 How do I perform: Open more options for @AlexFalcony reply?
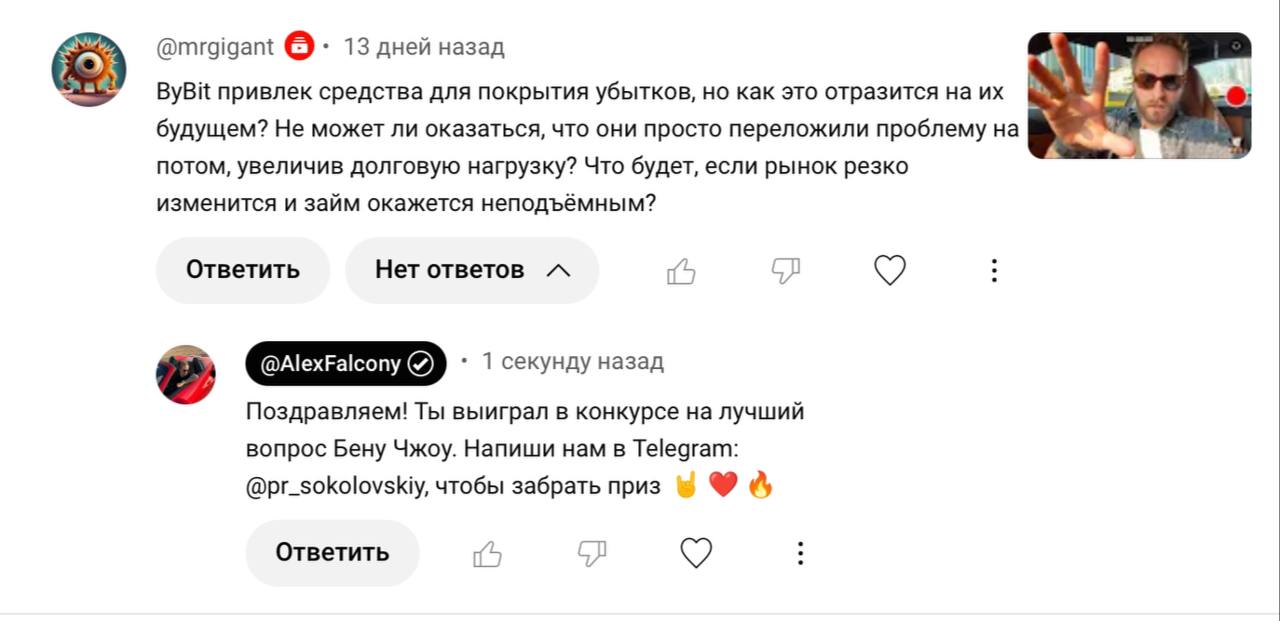click(x=800, y=554)
